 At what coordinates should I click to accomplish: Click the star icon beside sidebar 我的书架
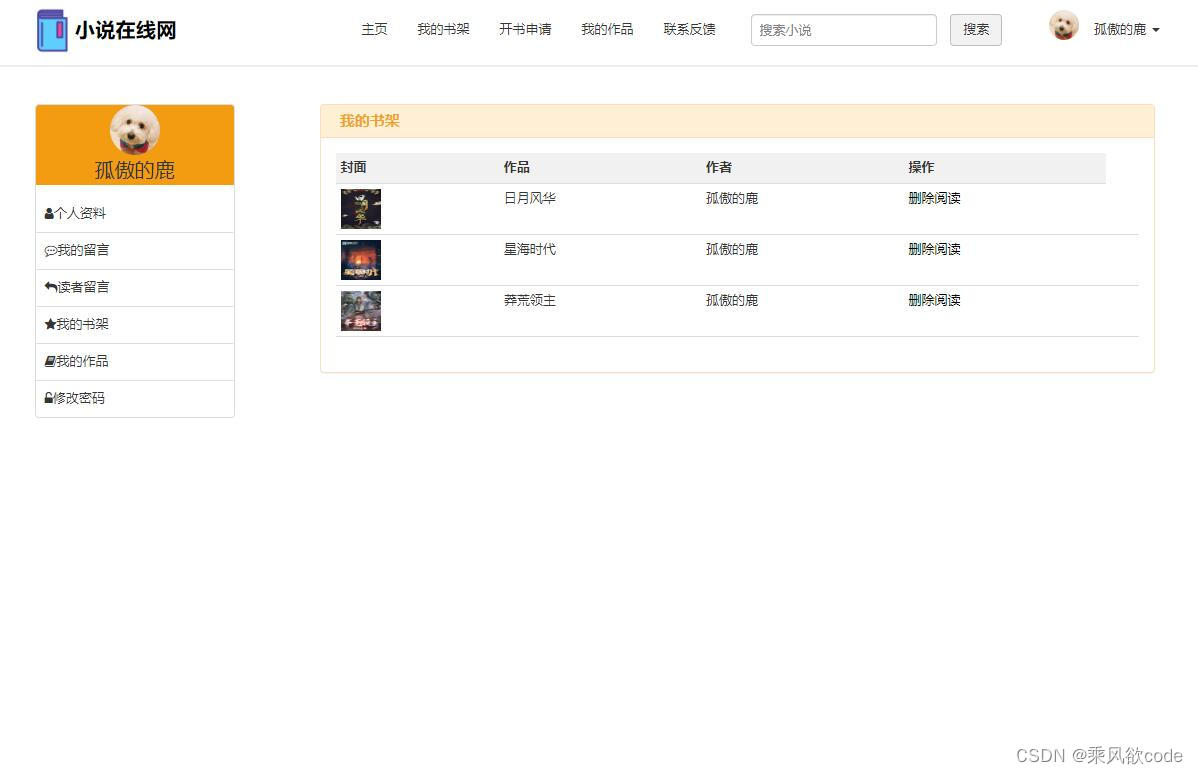(x=50, y=324)
